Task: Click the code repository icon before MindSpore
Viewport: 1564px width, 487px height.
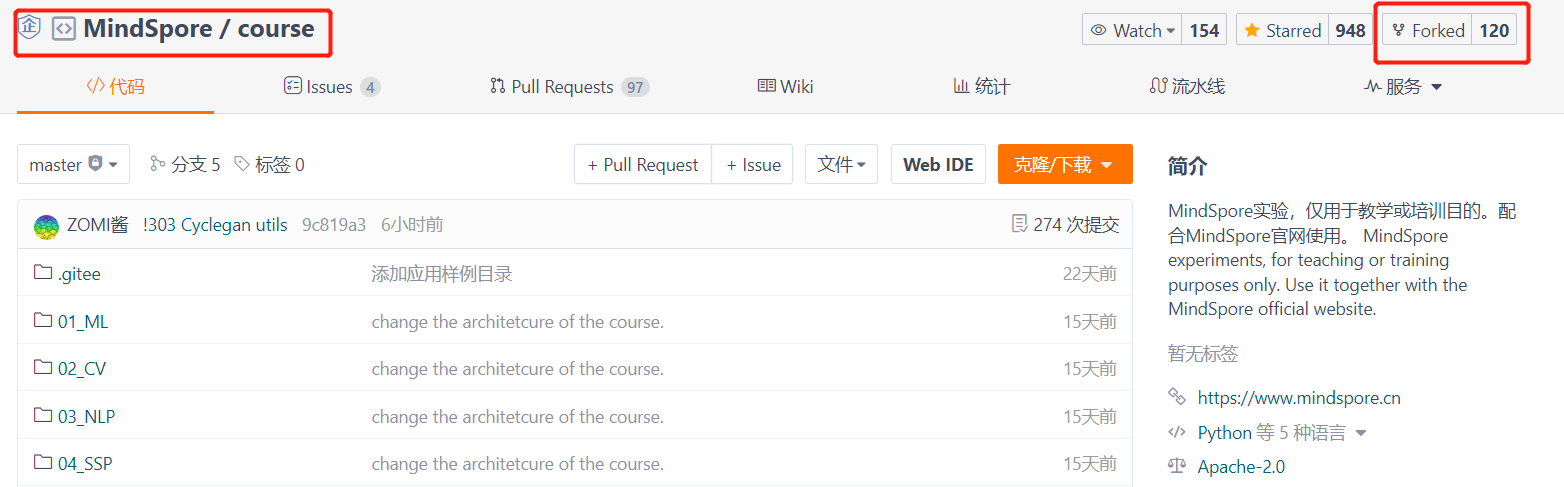Action: 63,29
